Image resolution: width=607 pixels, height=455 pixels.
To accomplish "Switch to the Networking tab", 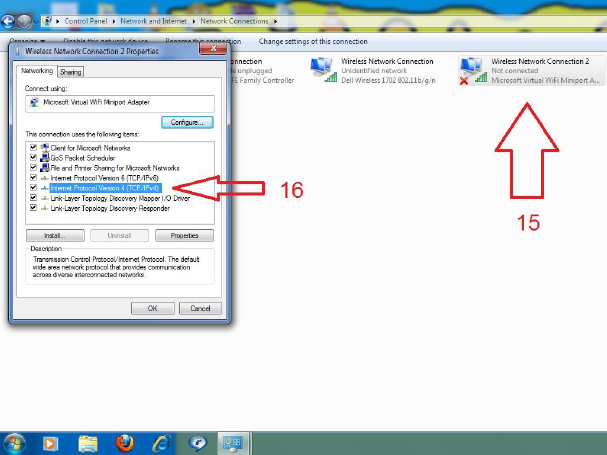I will [x=37, y=71].
